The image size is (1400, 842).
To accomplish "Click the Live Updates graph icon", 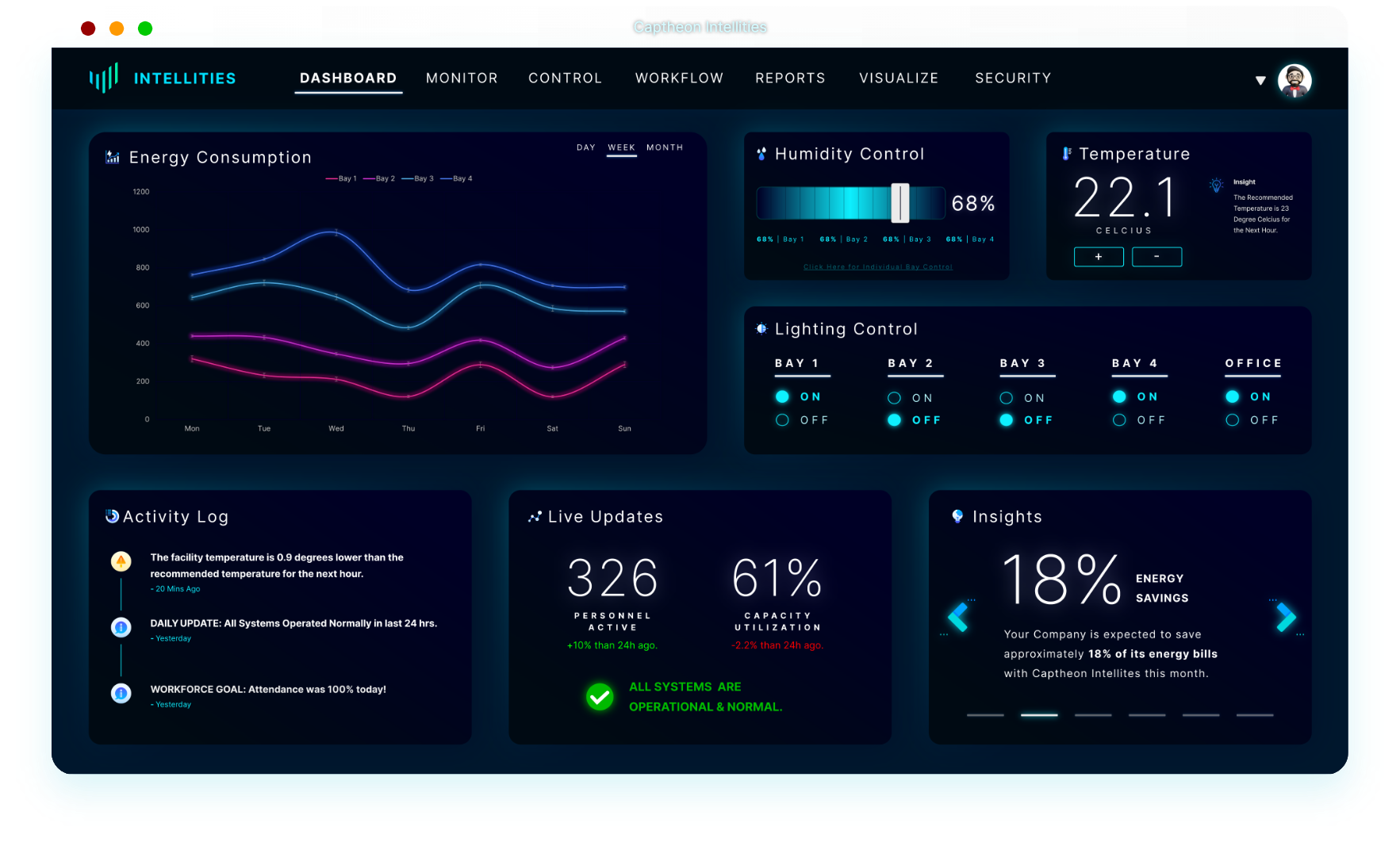I will pos(535,516).
